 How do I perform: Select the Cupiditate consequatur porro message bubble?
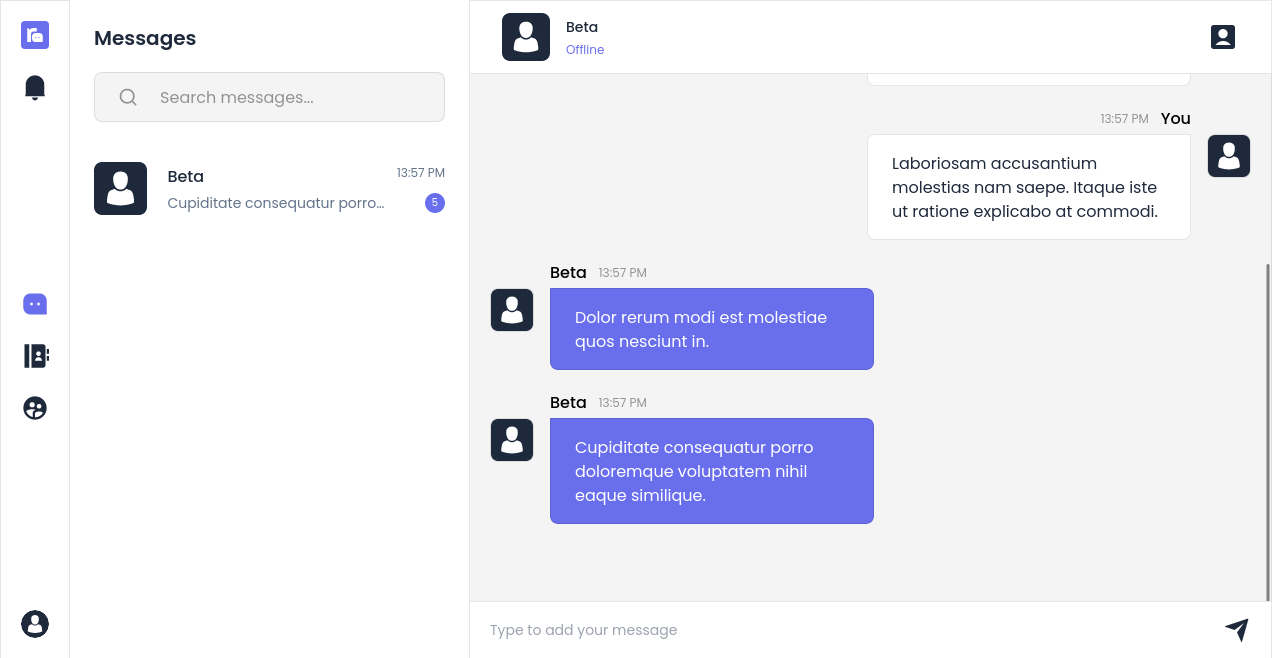pyautogui.click(x=712, y=471)
